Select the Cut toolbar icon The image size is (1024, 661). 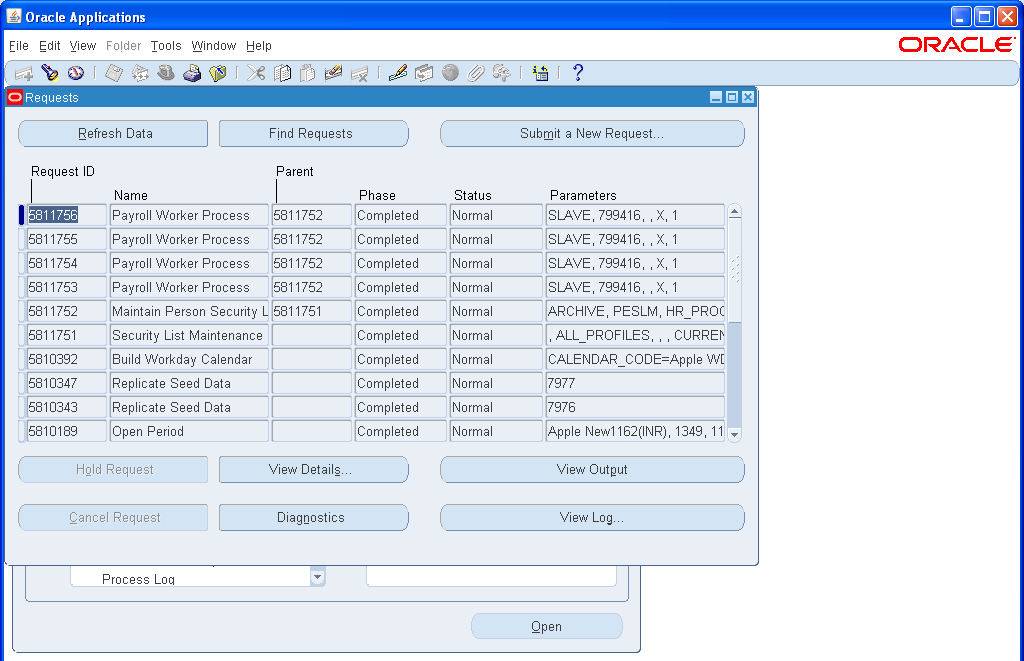click(x=256, y=73)
